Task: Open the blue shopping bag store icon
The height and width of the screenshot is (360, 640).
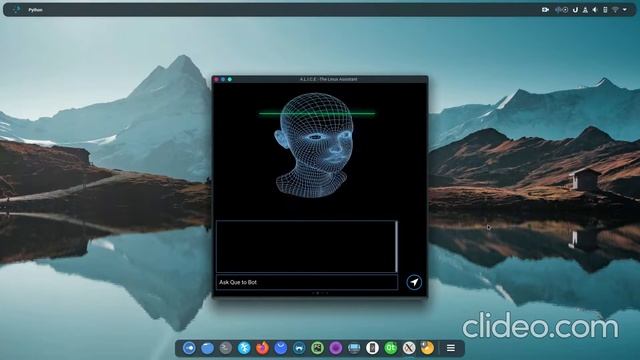Action: 281,348
